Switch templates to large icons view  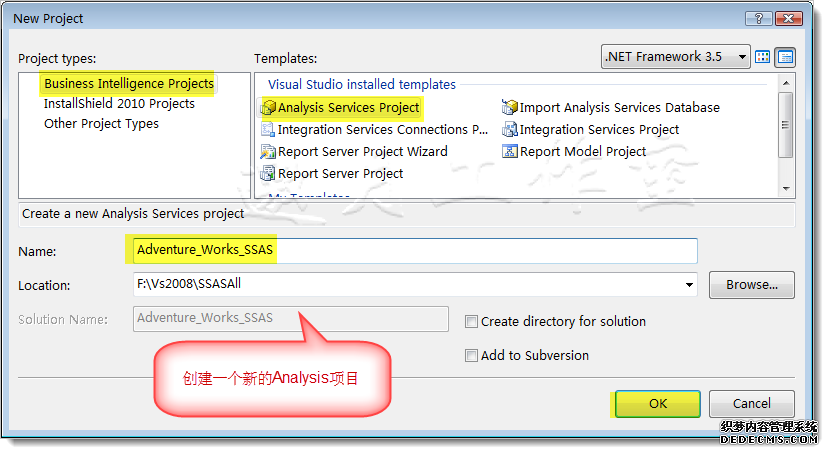(x=763, y=57)
